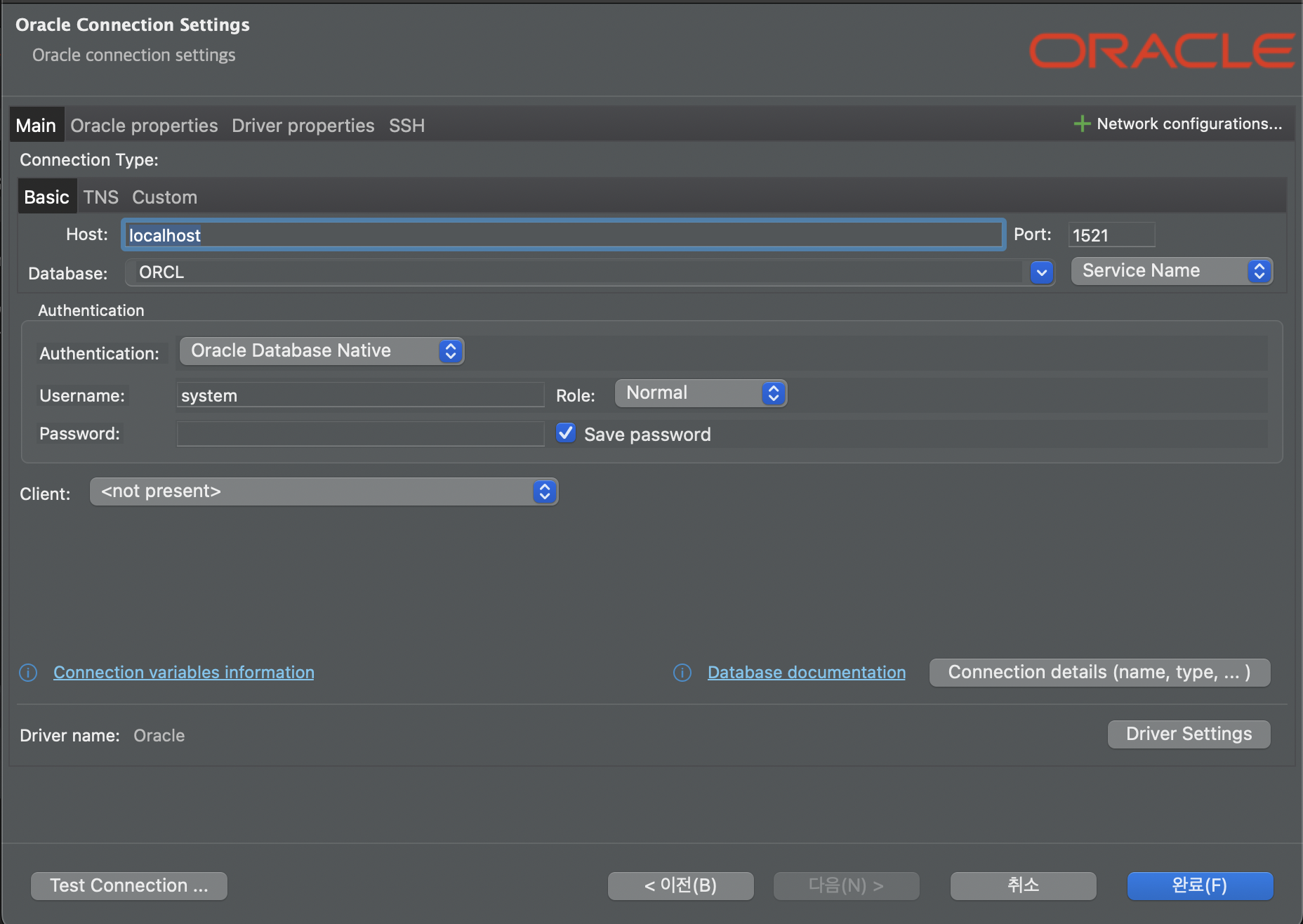Viewport: 1303px width, 924px height.
Task: Click the 완료(F) finish button
Action: click(1200, 885)
